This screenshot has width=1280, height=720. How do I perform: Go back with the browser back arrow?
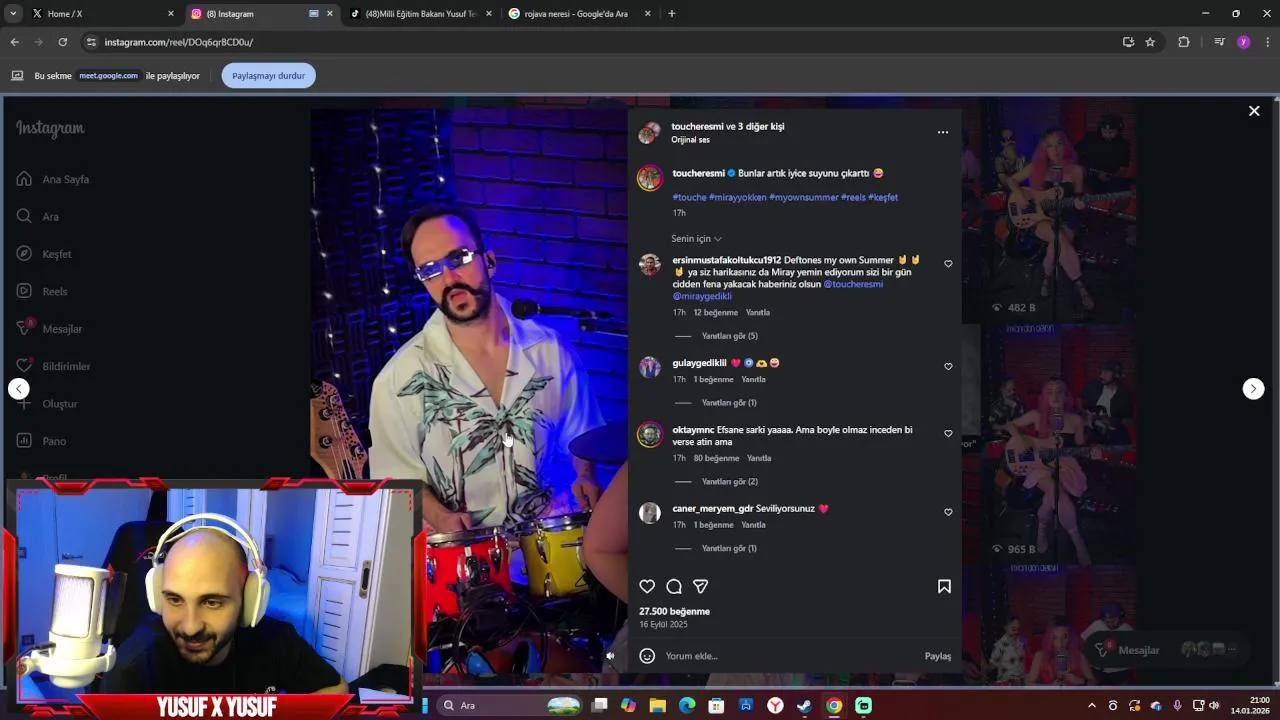(14, 42)
